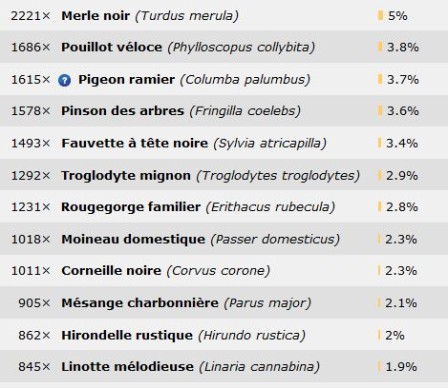Select Hirondelle rustique species link
Viewport: 448px width, 388px height.
click(127, 335)
